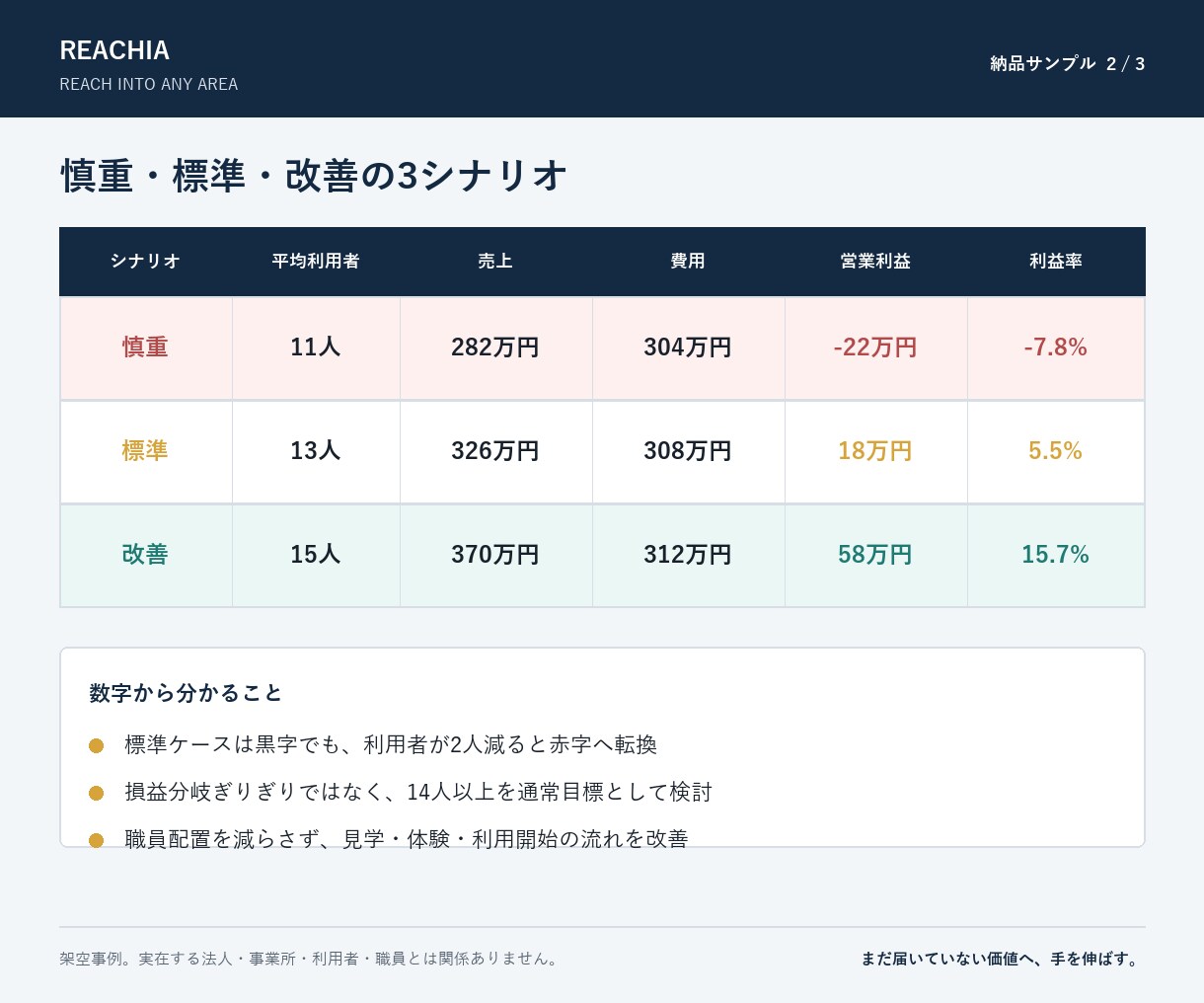
Task: Click the 15人 users cell
Action: 316,555
